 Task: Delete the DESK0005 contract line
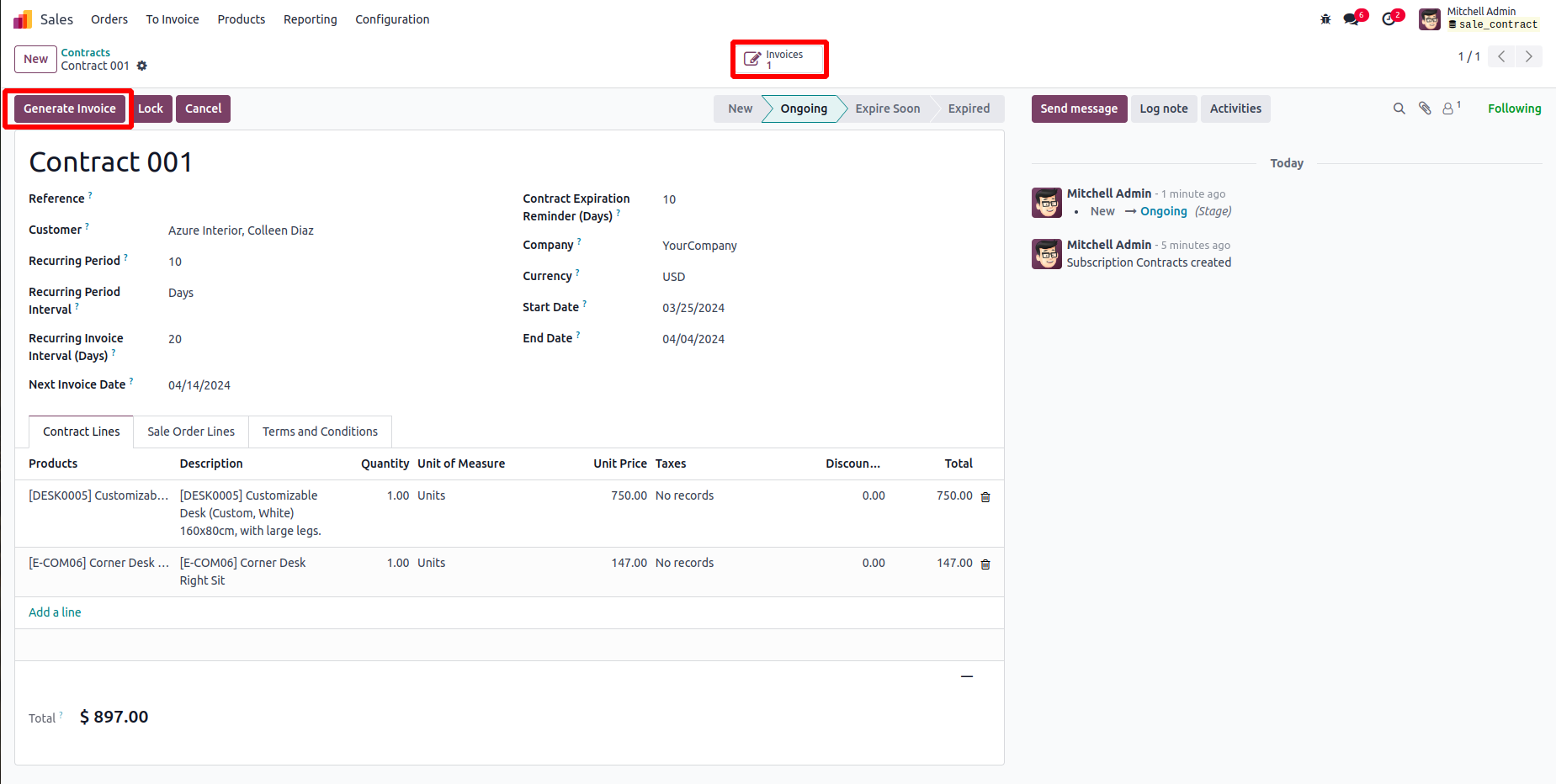point(985,497)
